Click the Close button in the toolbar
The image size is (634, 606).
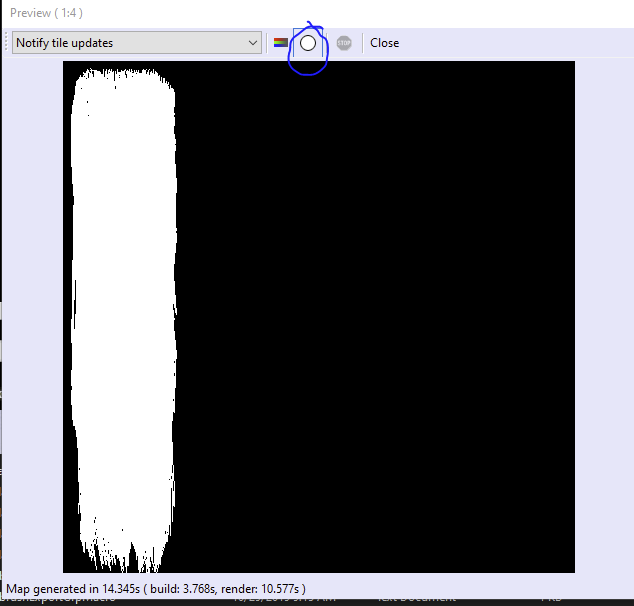tap(384, 43)
